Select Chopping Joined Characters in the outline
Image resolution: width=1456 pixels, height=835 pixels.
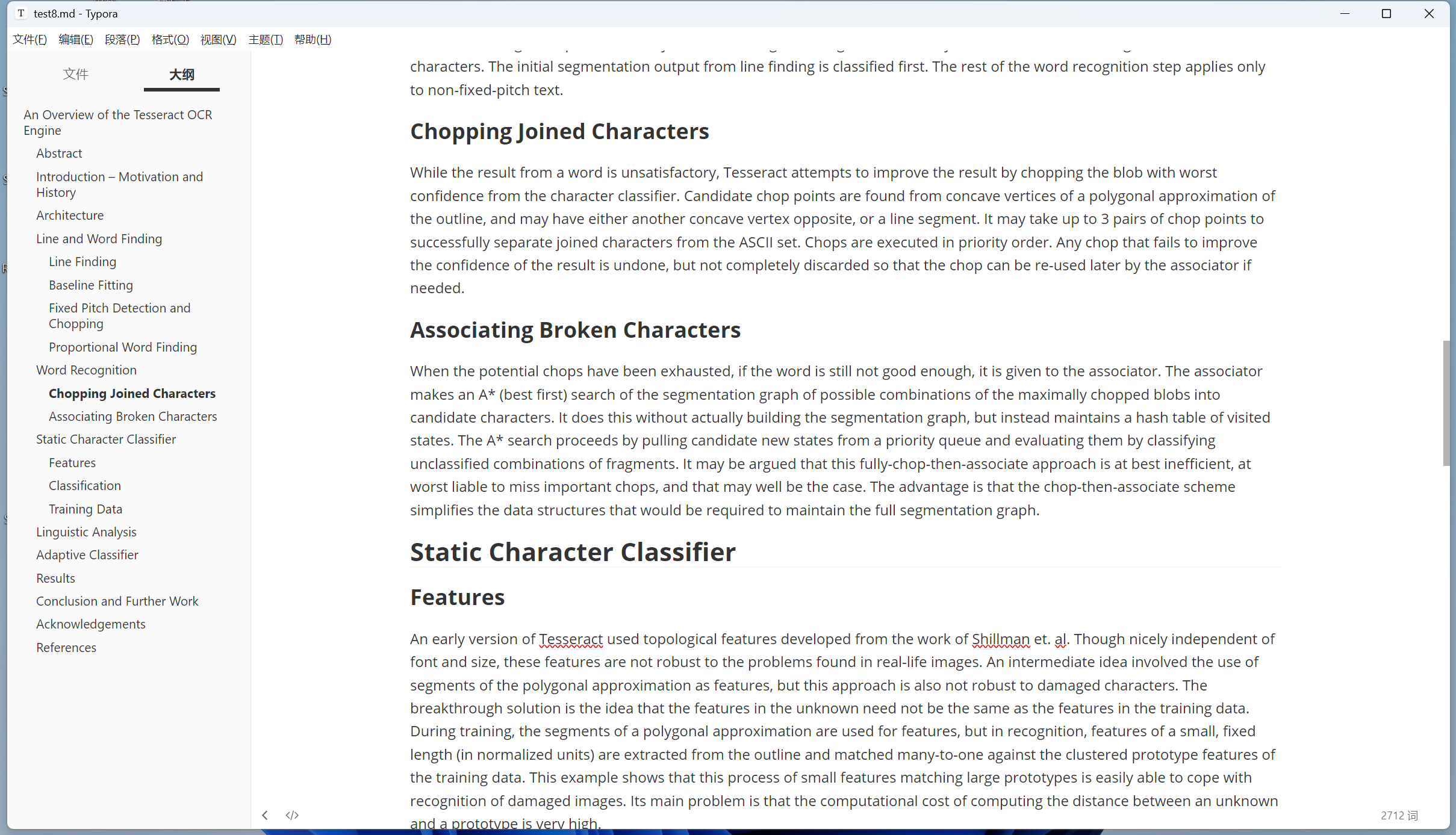[132, 393]
